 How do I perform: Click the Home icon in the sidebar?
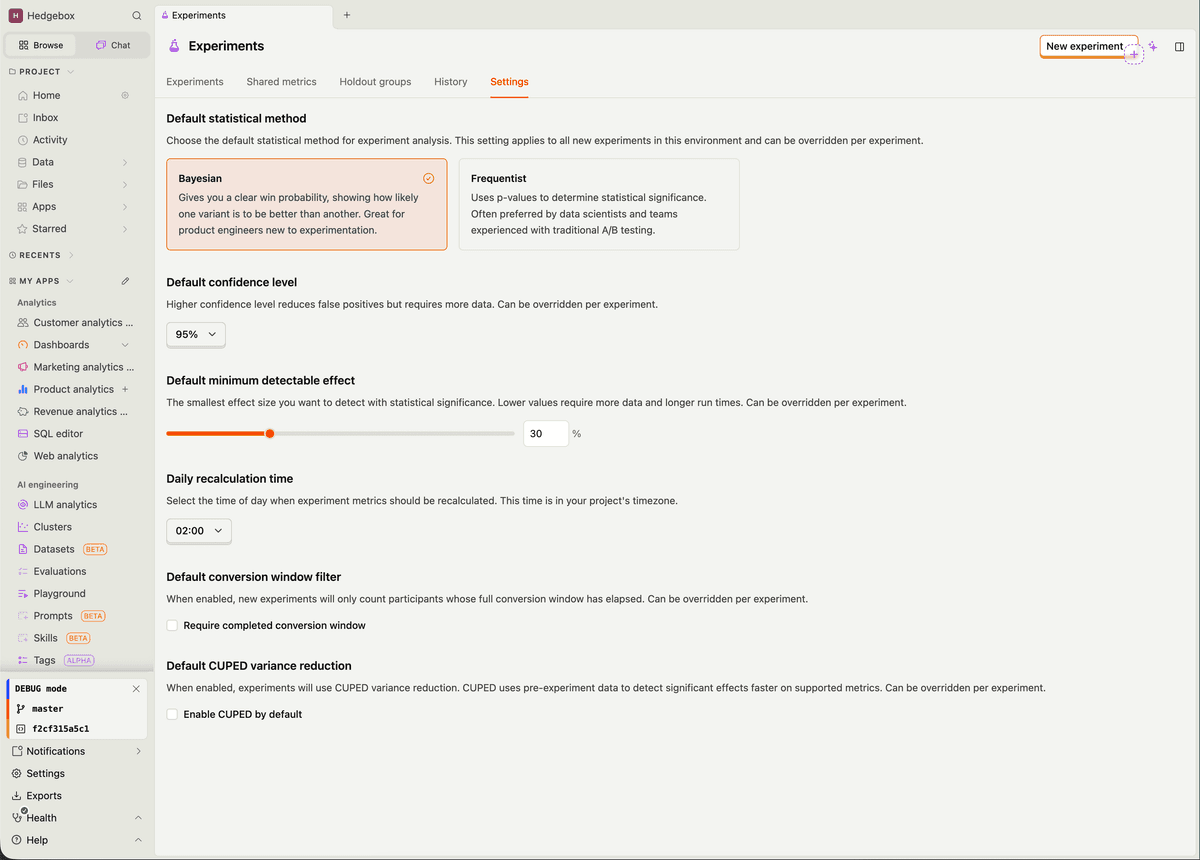pyautogui.click(x=23, y=96)
